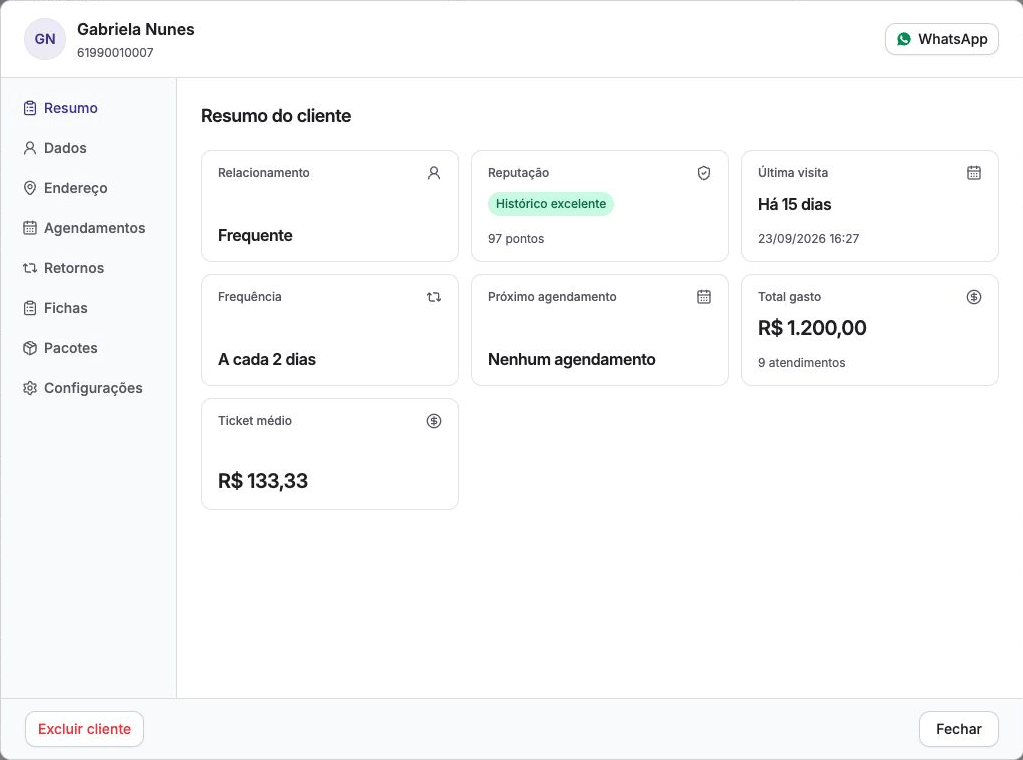Image resolution: width=1023 pixels, height=760 pixels.
Task: Click the person icon on Relacionamento card
Action: click(434, 173)
